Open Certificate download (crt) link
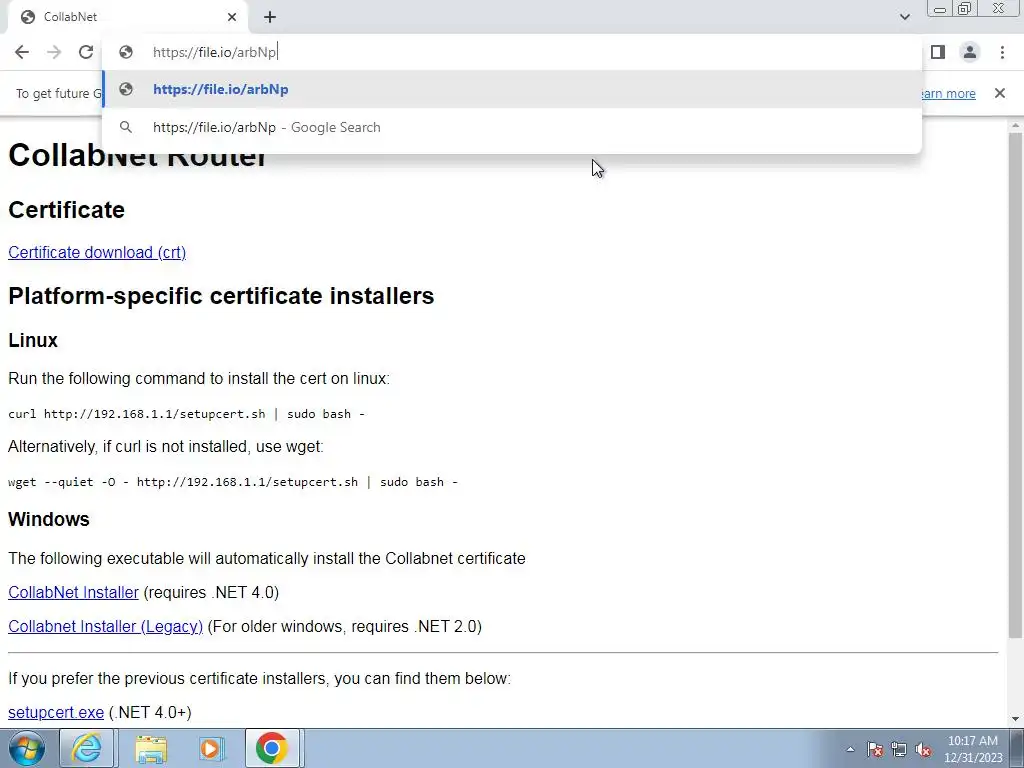 click(x=97, y=253)
